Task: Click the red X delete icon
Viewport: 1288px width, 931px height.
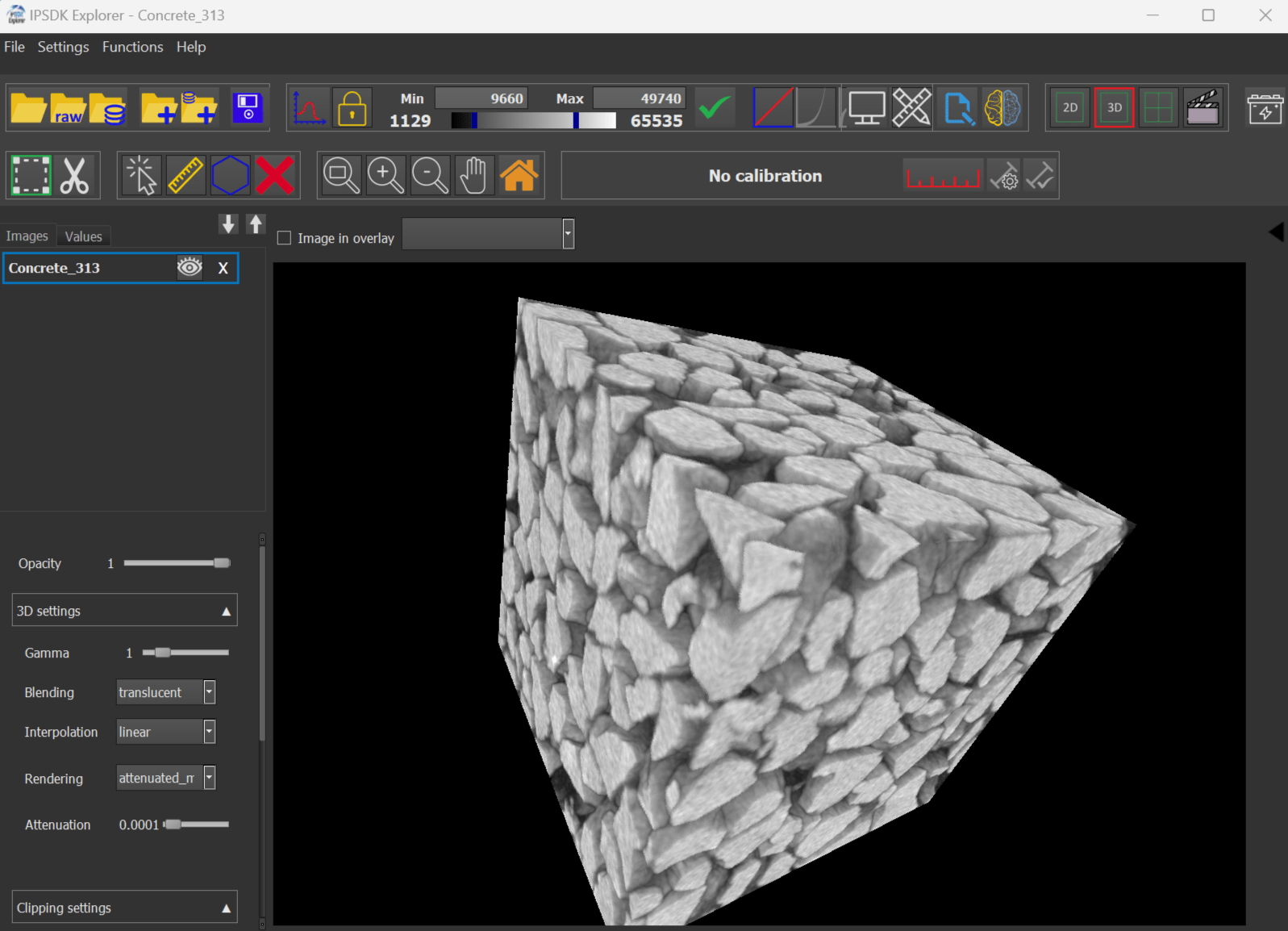Action: pyautogui.click(x=274, y=176)
